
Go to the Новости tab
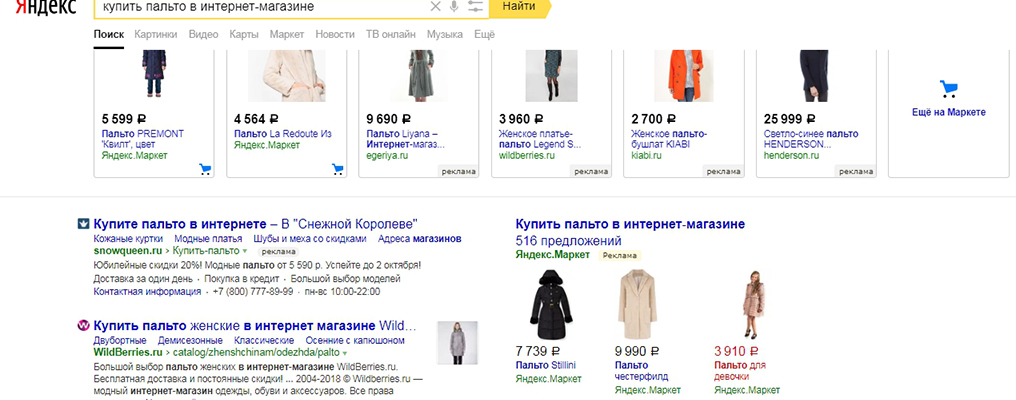(x=335, y=34)
